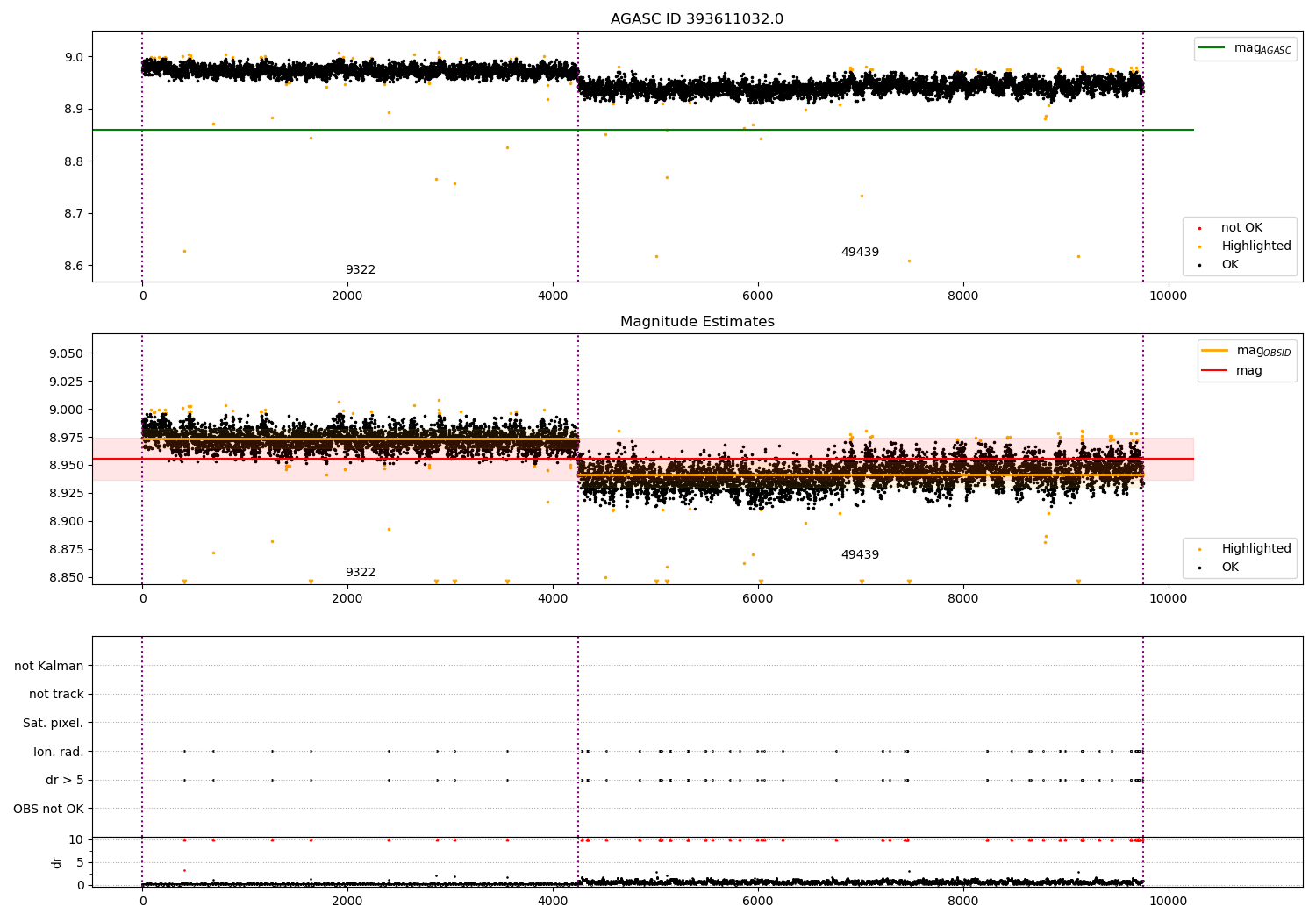Click the "OBS not OK" row label
This screenshot has height=921, width=1316.
pyautogui.click(x=48, y=809)
